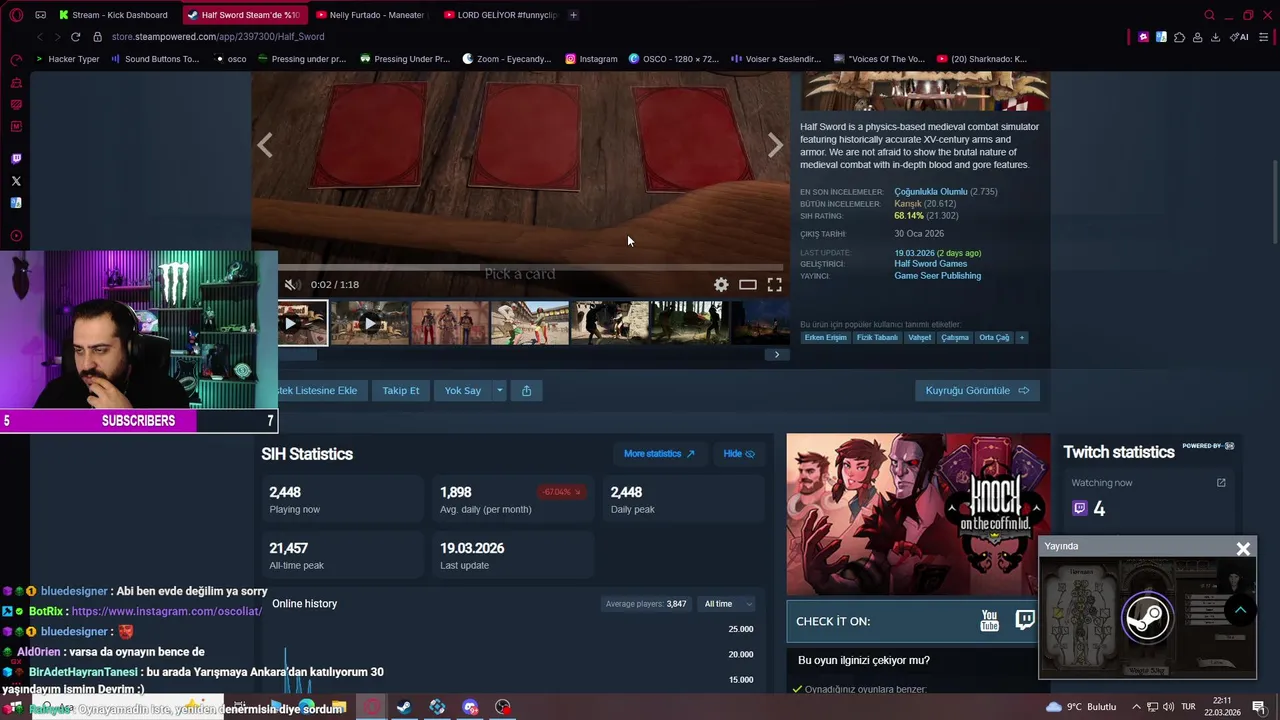Advance thumbnail strip with right arrow
The width and height of the screenshot is (1280, 720).
click(x=777, y=354)
